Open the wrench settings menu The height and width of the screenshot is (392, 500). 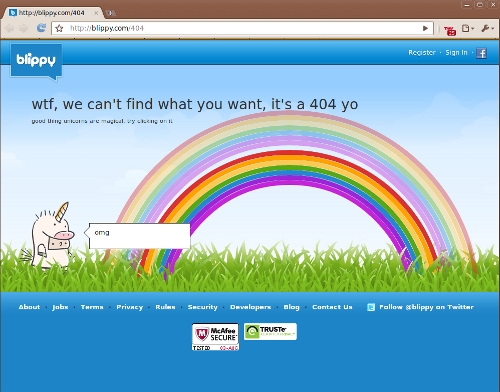tap(487, 29)
